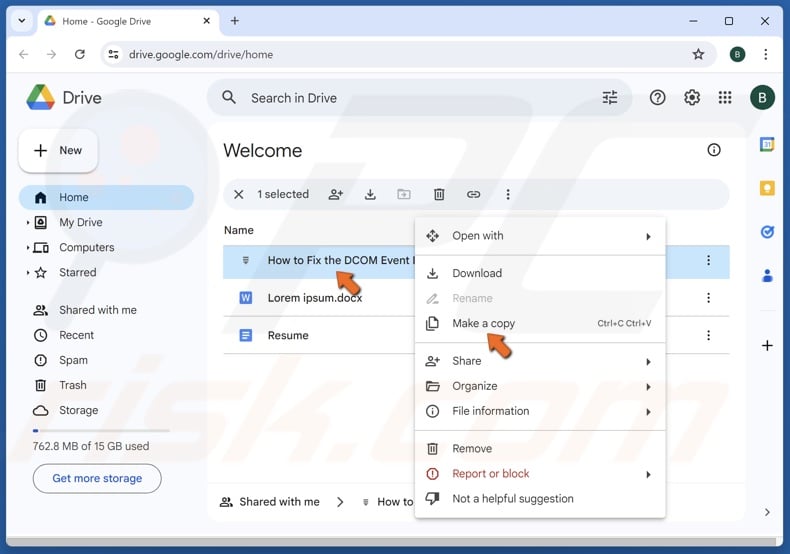Click the Search in Drive field

coord(419,98)
